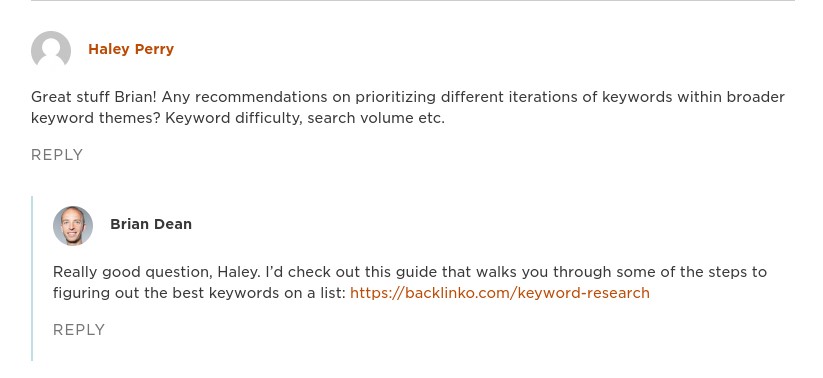Click the words "some of the steps to"
Viewport: 823px width, 378px height.
tap(691, 272)
